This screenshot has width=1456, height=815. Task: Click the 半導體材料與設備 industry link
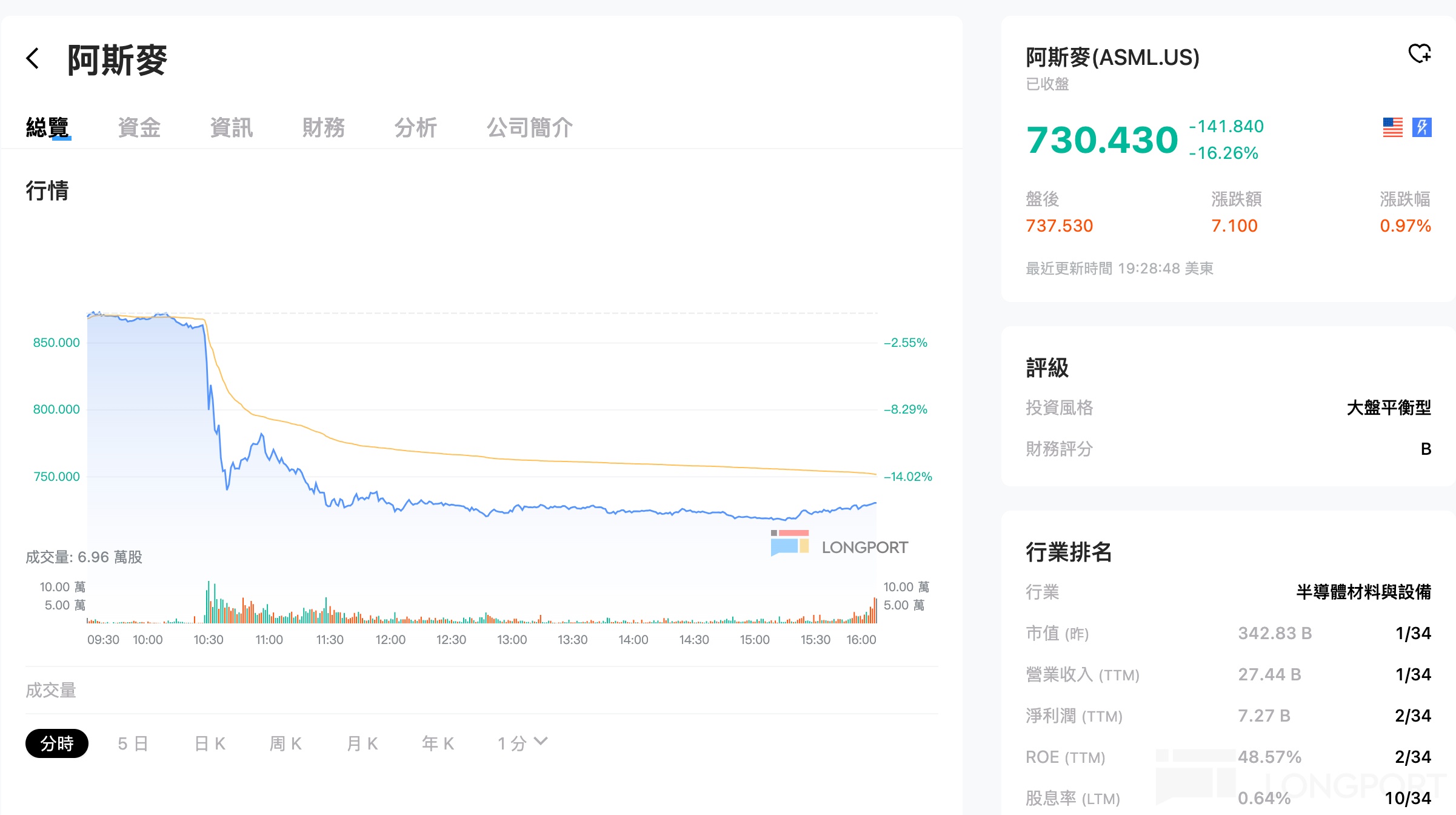coord(1363,592)
